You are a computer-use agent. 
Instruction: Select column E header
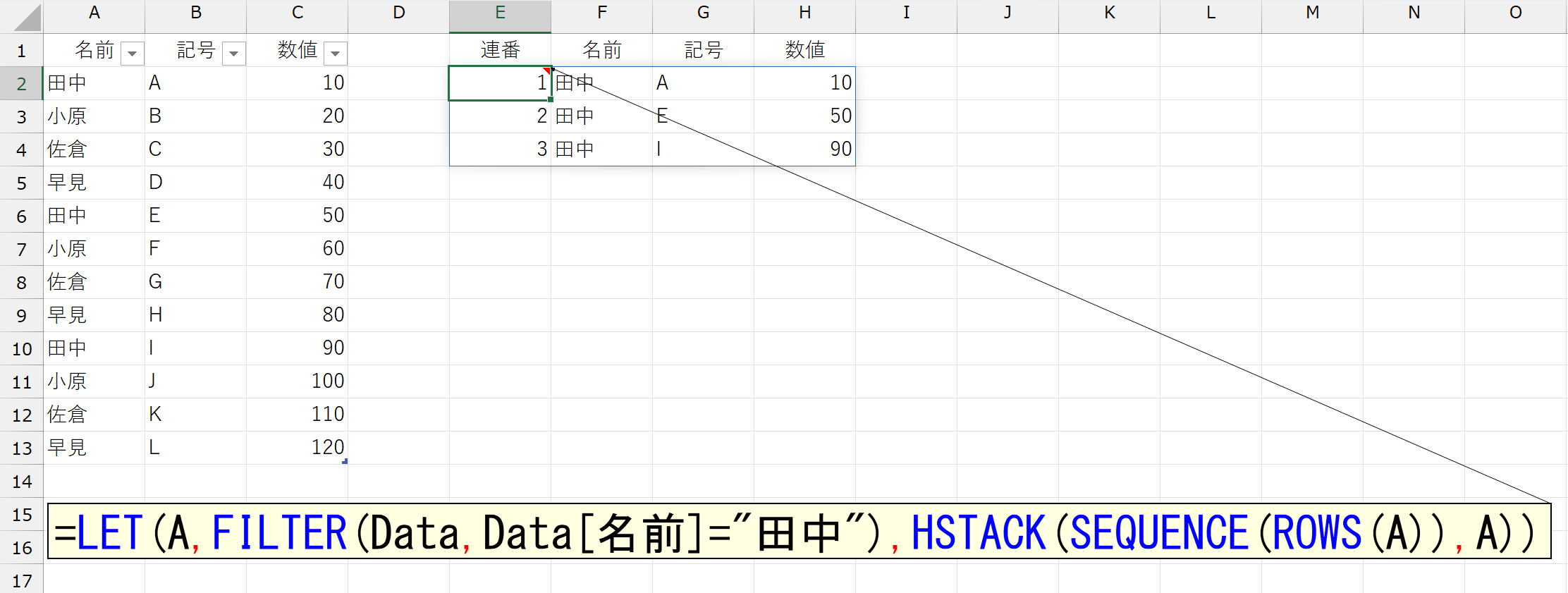pyautogui.click(x=500, y=14)
